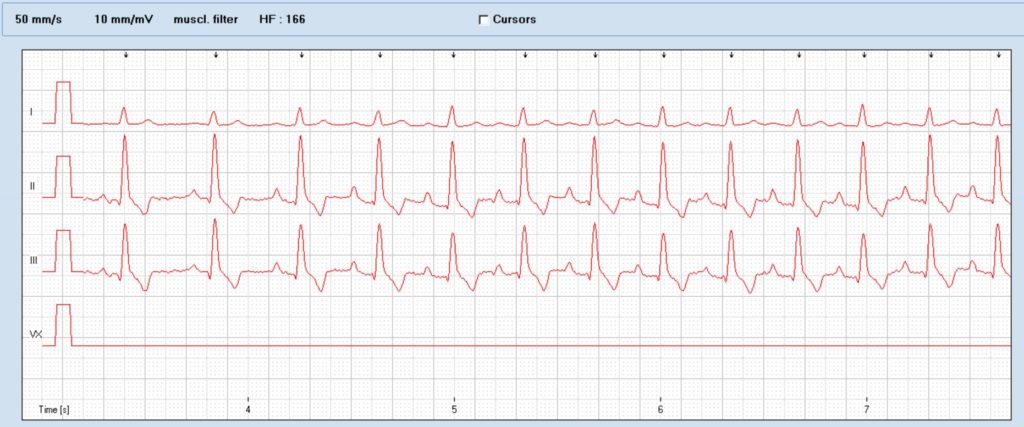The image size is (1024, 427).
Task: Click the 4 second time marker
Action: click(x=248, y=409)
